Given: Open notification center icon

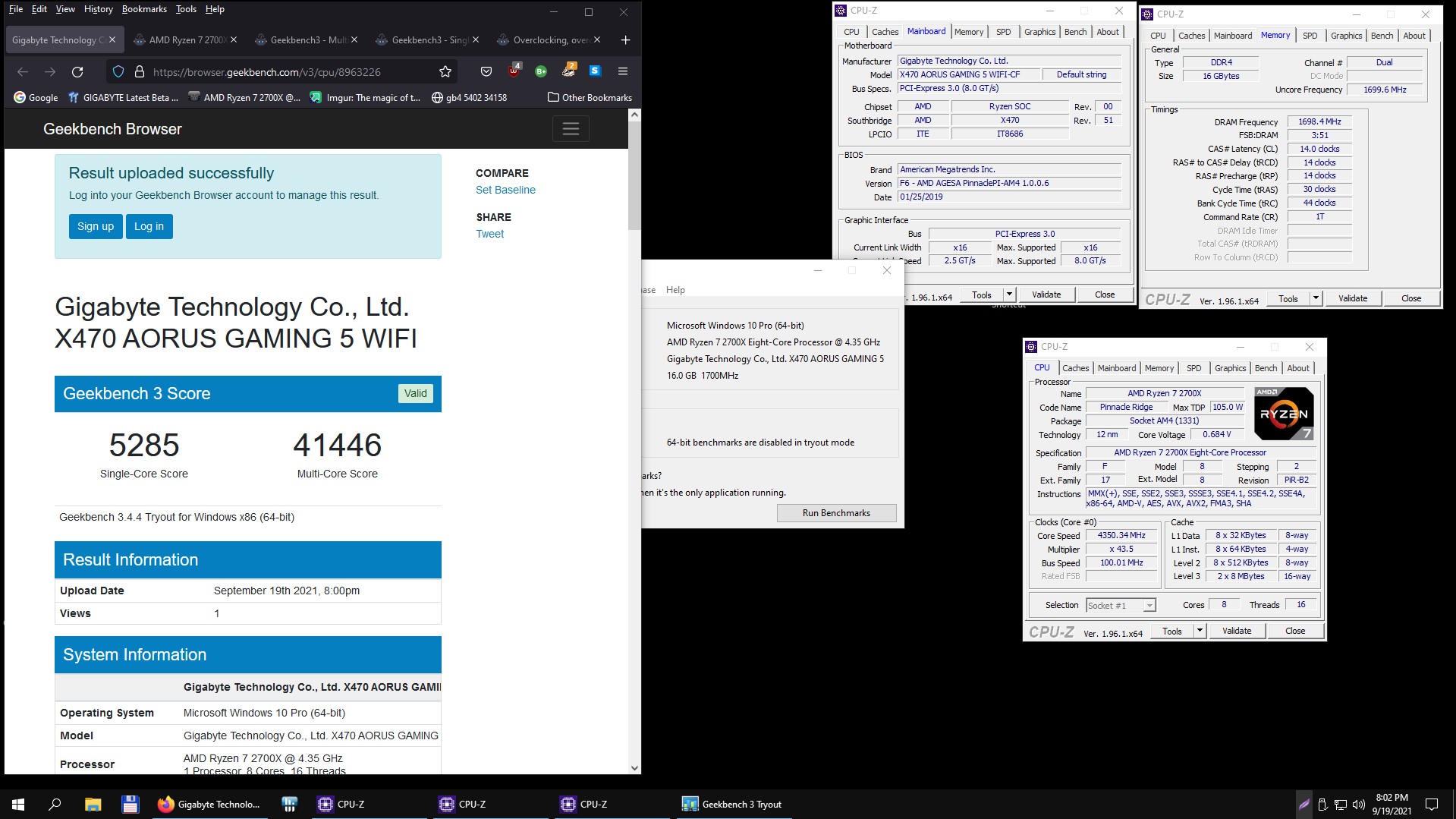Looking at the screenshot, I should coord(1432,805).
